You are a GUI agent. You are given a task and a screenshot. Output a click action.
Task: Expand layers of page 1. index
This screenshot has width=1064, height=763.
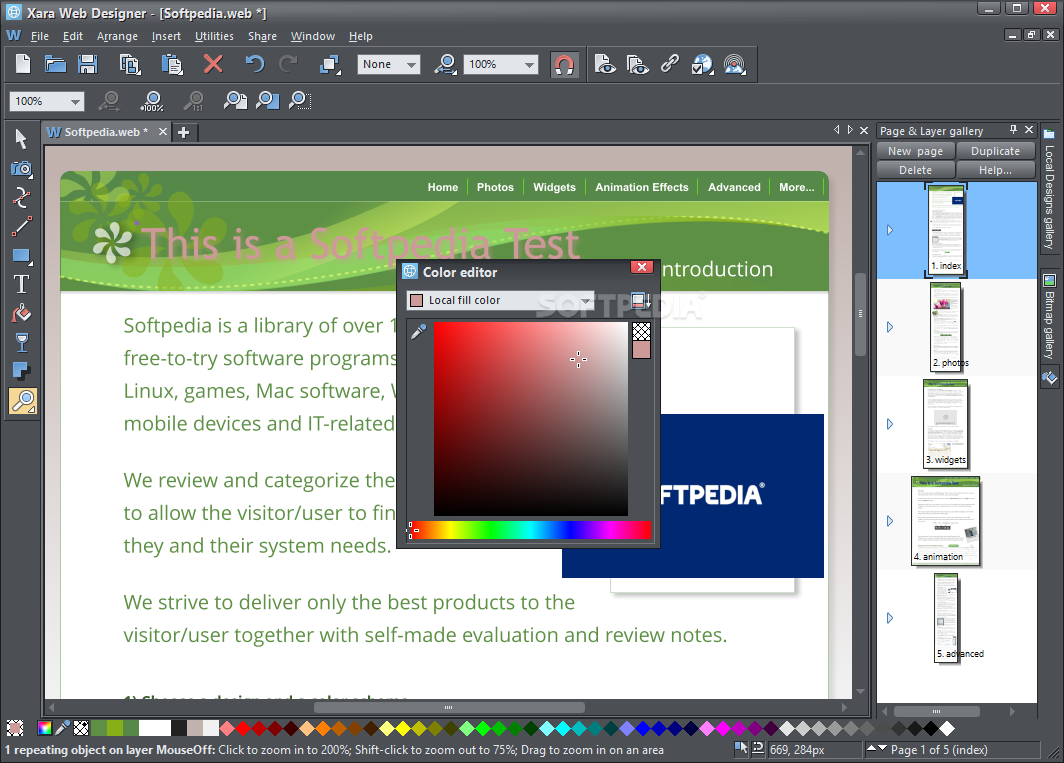[890, 230]
